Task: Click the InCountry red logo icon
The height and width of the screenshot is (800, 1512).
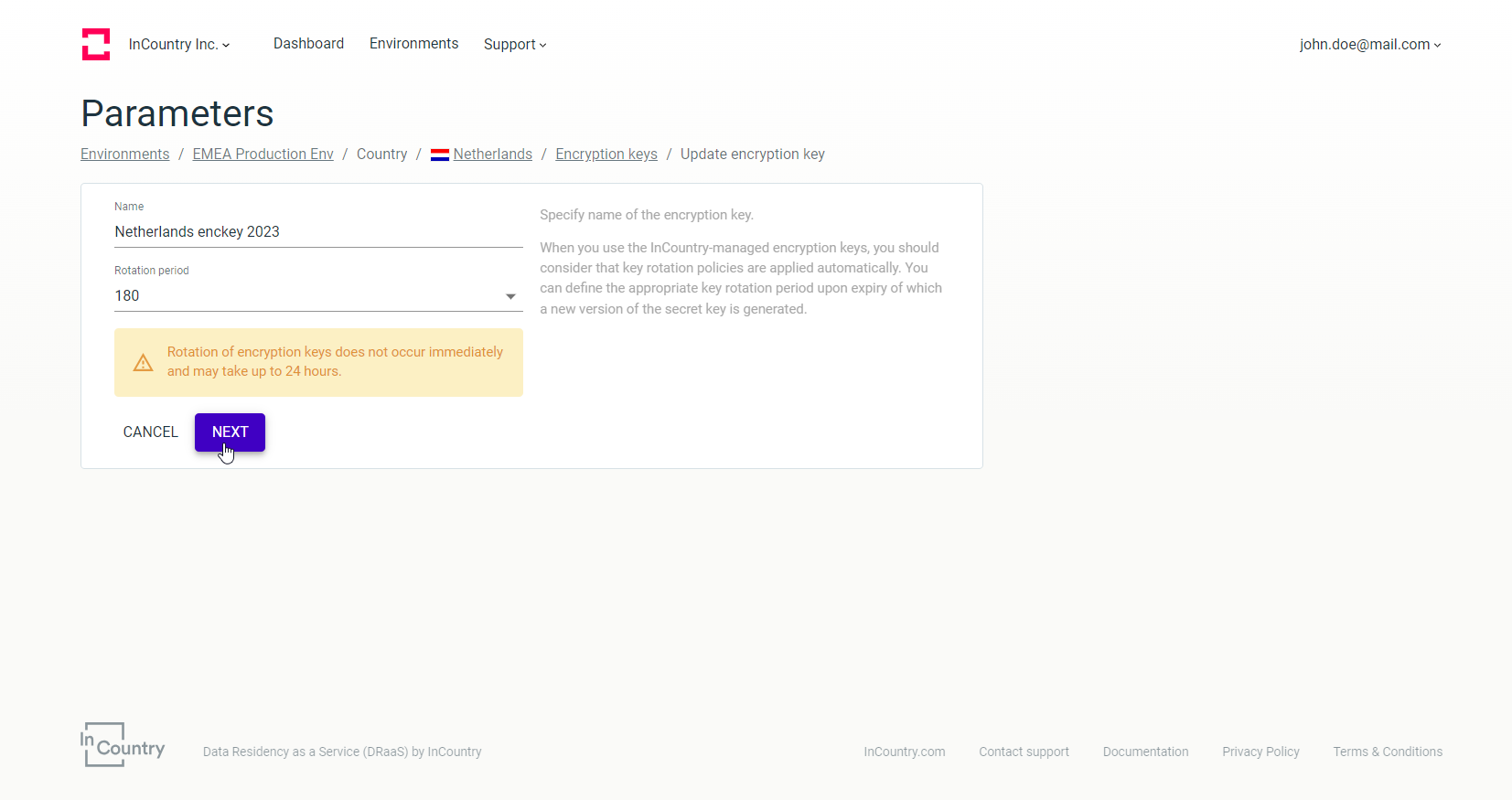Action: point(96,44)
